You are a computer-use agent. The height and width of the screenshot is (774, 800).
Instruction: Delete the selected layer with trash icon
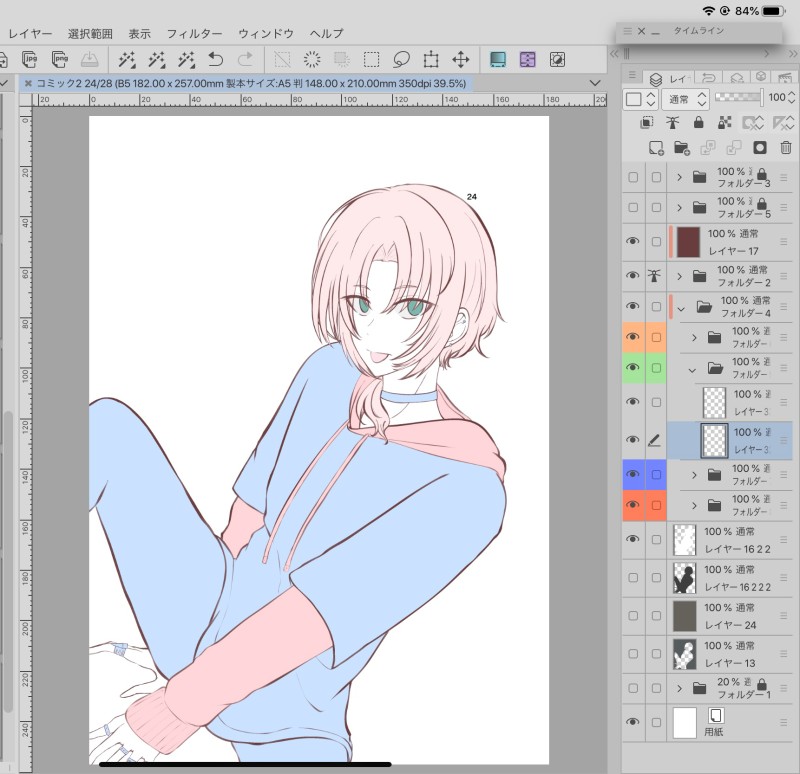786,148
